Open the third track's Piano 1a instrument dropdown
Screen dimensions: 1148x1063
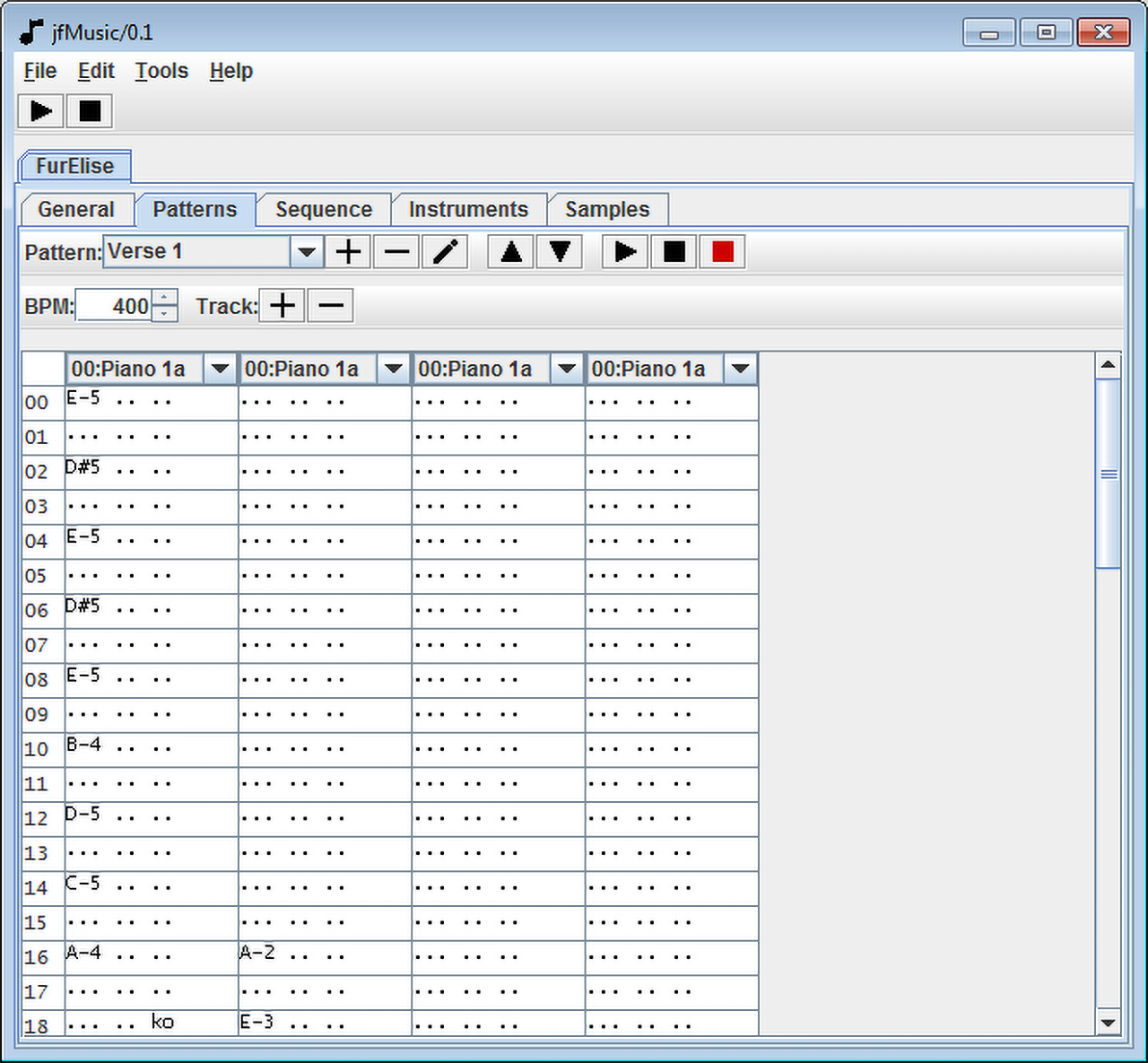(x=567, y=369)
